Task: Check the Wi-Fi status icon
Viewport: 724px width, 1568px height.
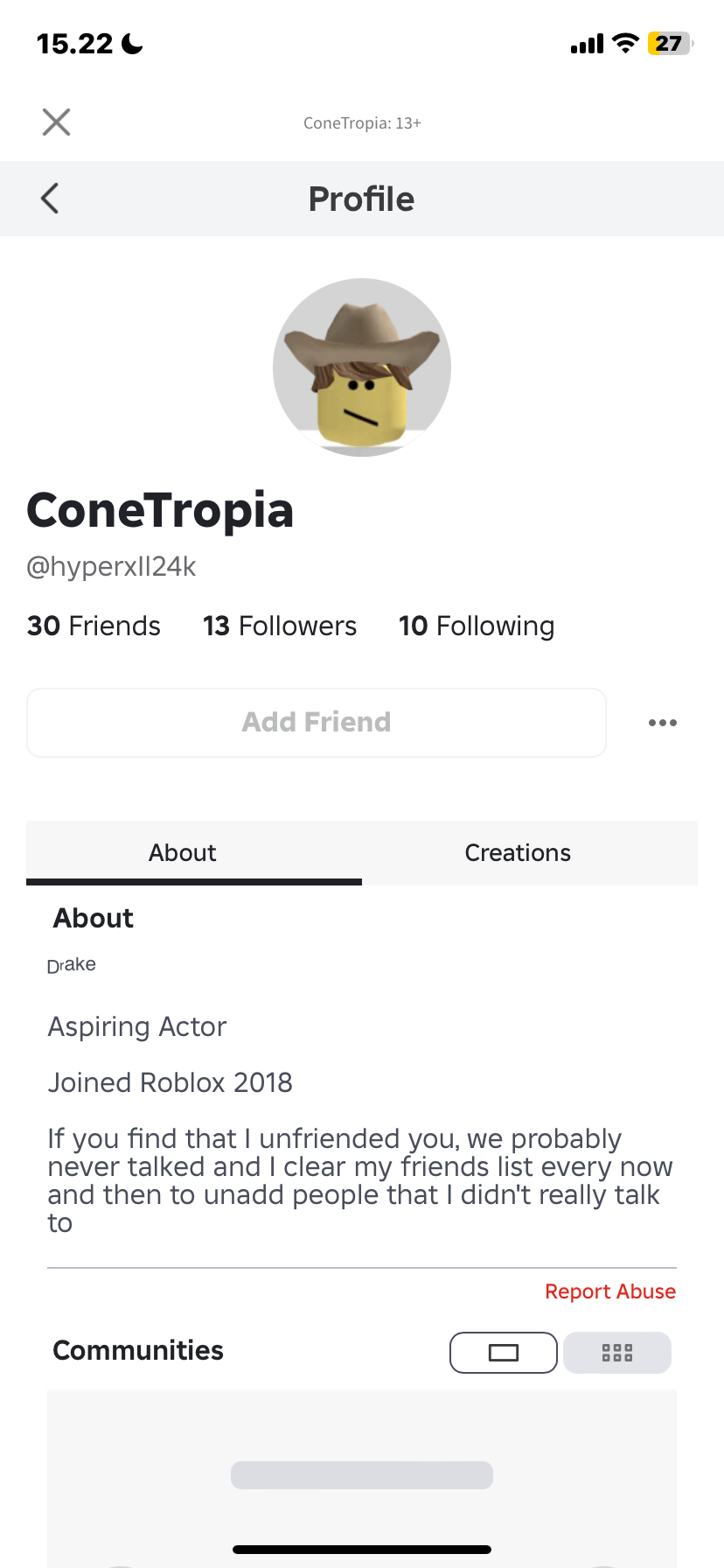Action: 625,44
